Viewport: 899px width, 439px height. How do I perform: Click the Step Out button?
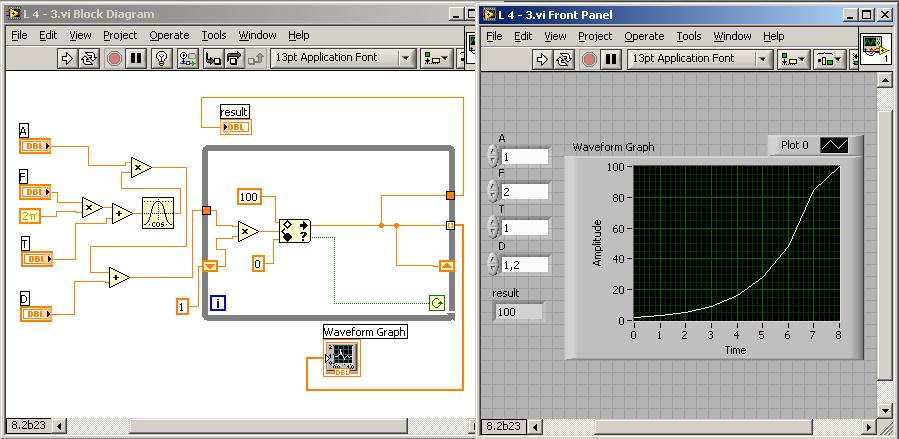[x=256, y=58]
